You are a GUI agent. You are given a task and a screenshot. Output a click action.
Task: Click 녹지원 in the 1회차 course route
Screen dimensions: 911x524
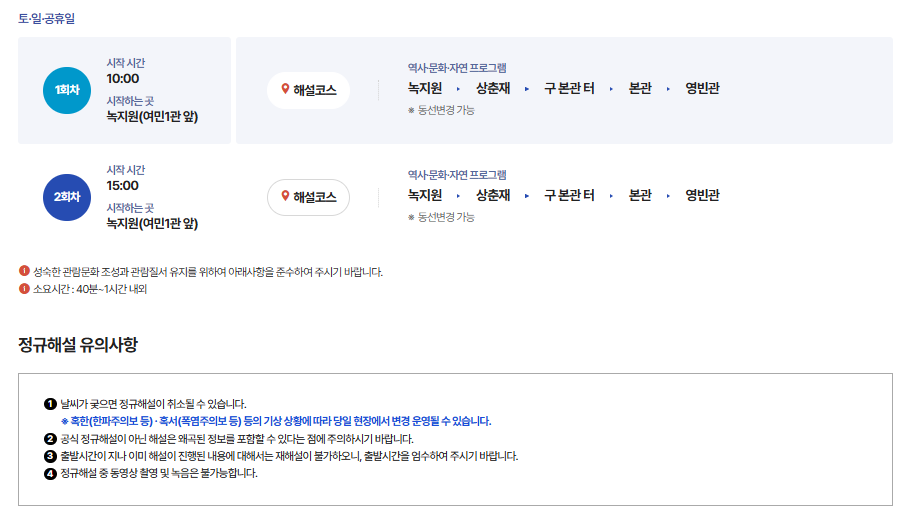pos(425,88)
